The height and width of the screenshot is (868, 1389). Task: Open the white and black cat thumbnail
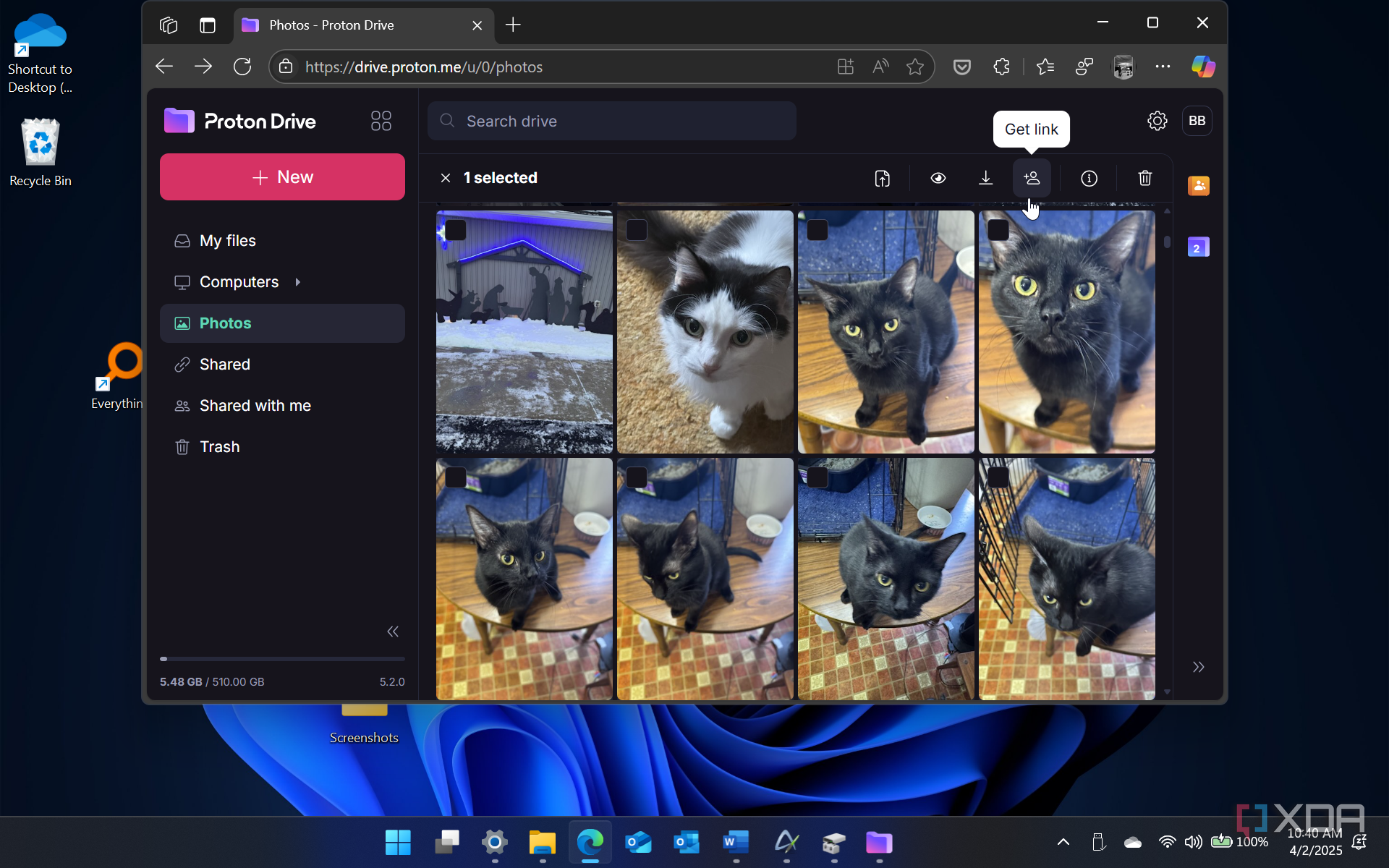705,332
